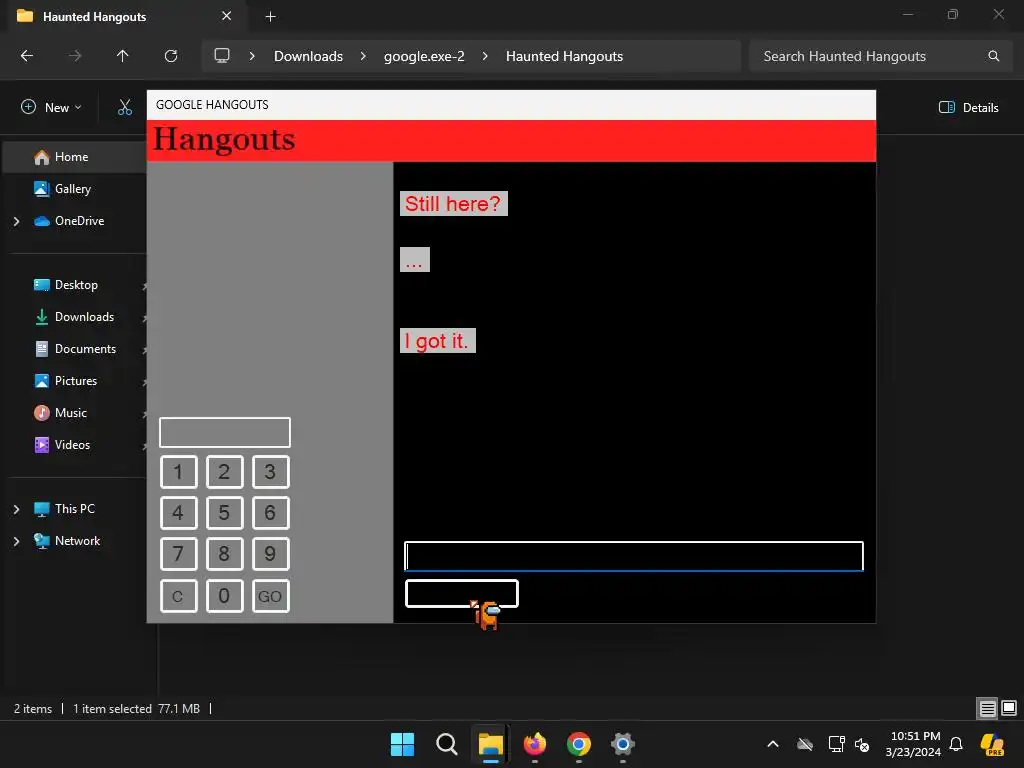
Task: Click the search magnifier icon
Action: 993,56
